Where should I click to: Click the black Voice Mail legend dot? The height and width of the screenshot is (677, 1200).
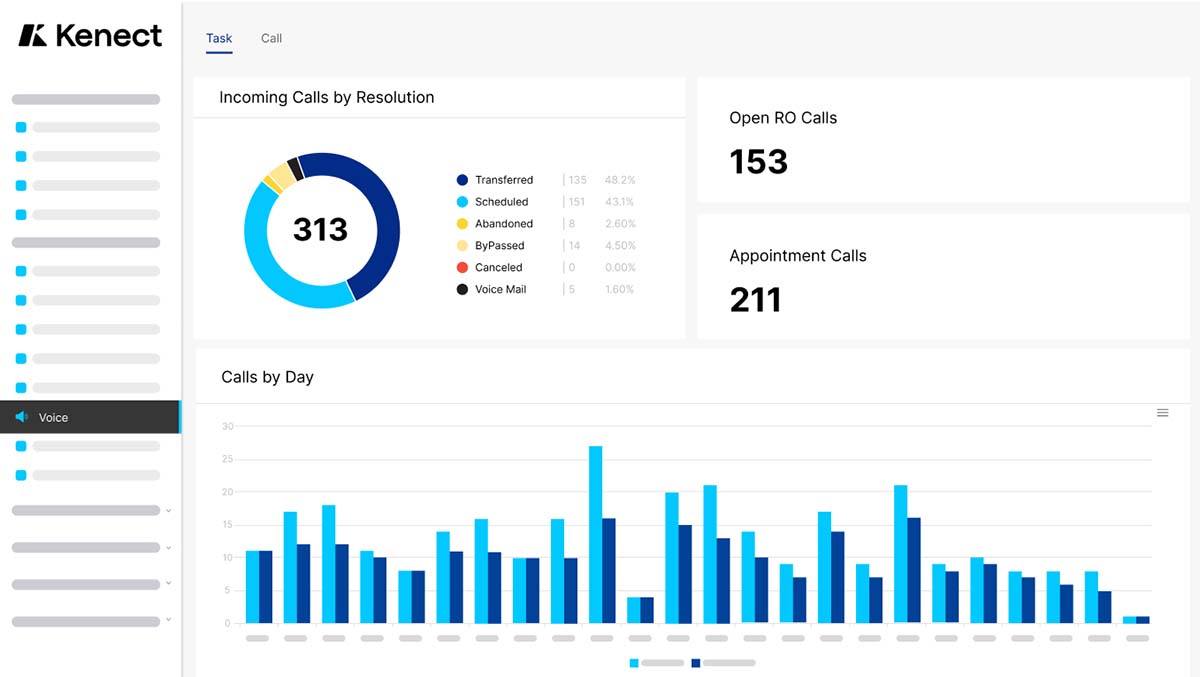(x=462, y=290)
